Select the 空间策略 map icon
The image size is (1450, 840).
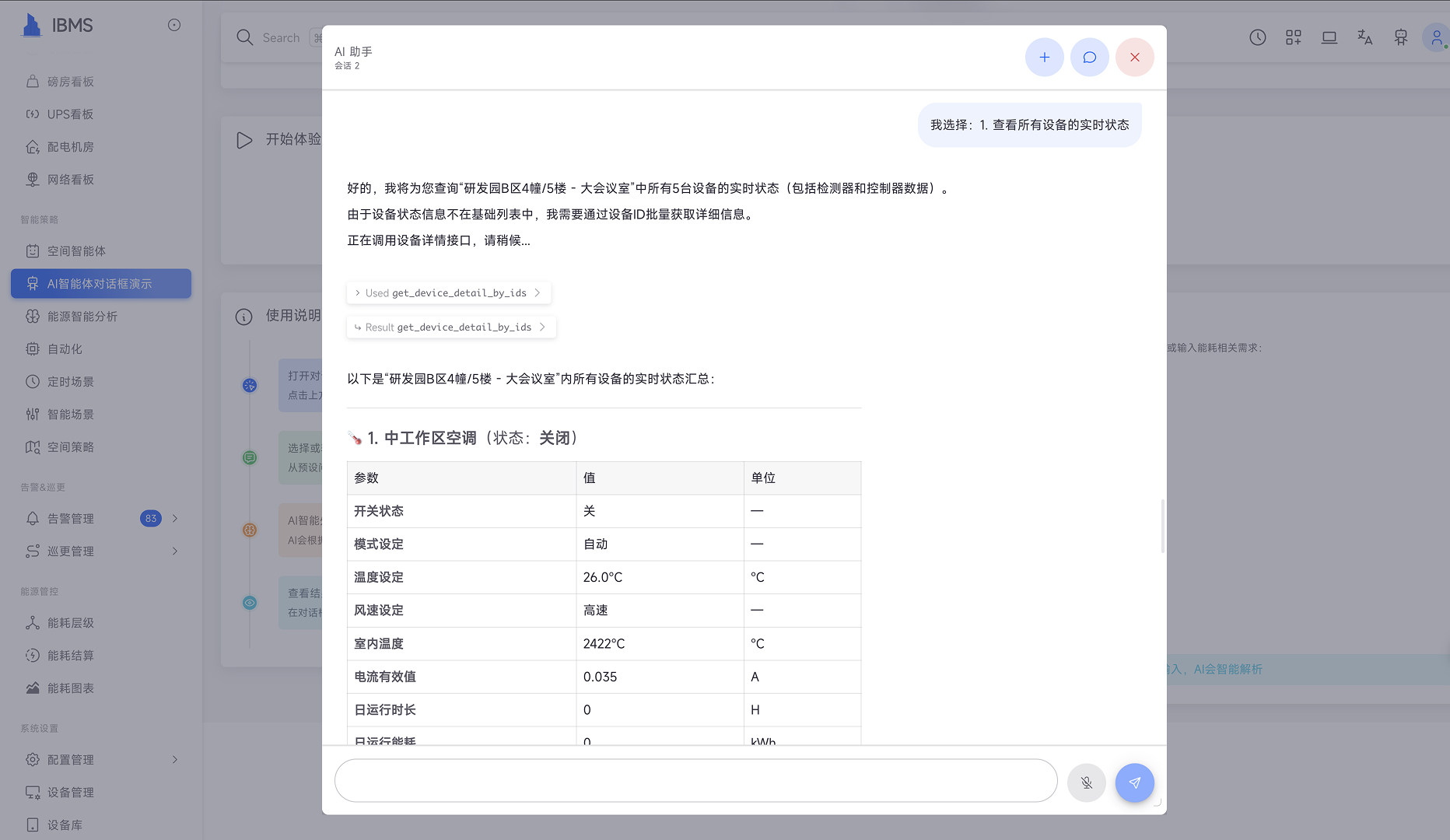click(x=33, y=446)
